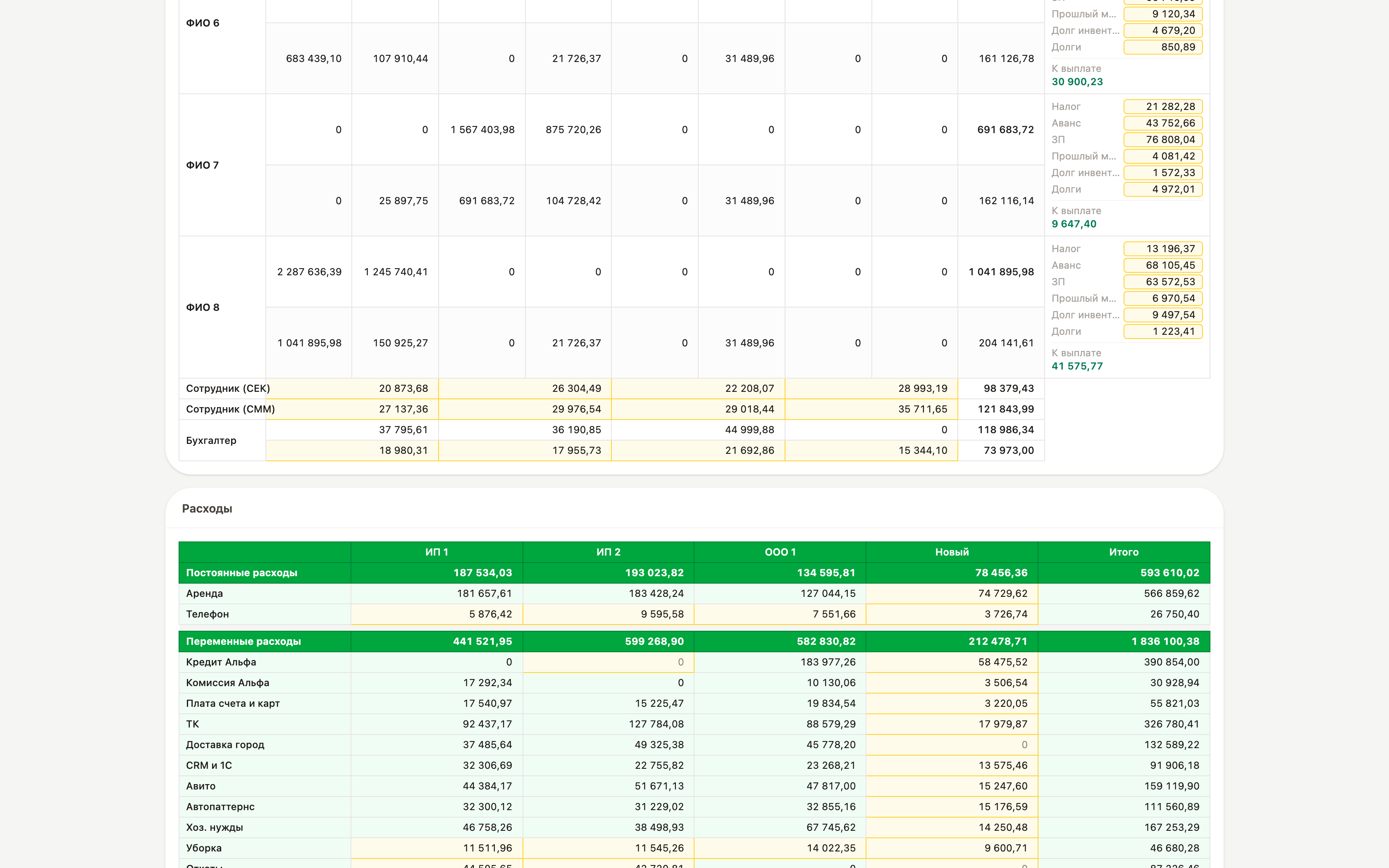Click ФИО 8 value 2 287 636,39
Image resolution: width=1389 pixels, height=868 pixels.
tap(309, 272)
